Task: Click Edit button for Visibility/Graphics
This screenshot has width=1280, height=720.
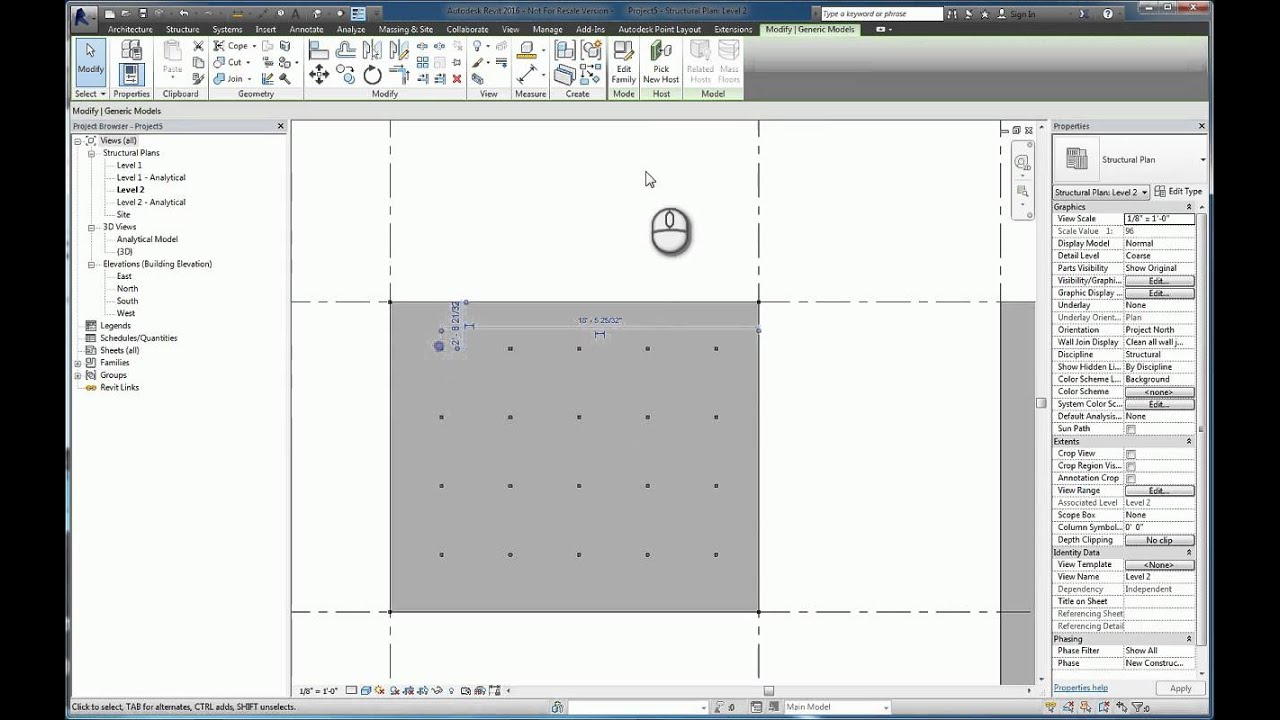Action: tap(1159, 281)
